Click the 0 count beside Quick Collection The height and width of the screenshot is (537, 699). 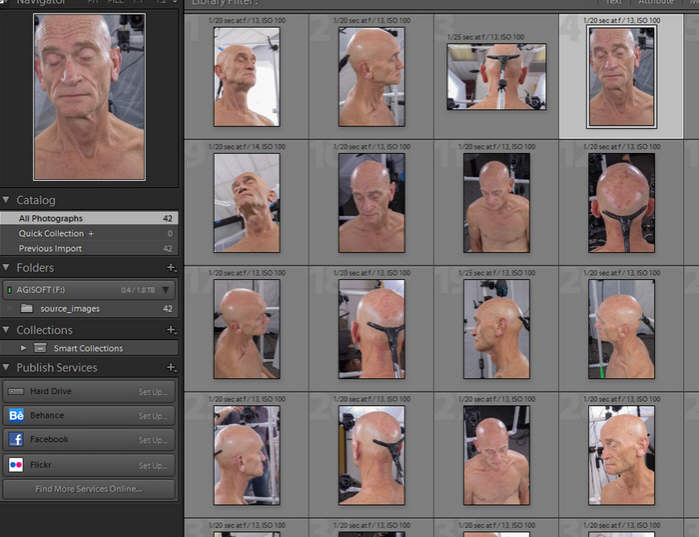(x=170, y=234)
